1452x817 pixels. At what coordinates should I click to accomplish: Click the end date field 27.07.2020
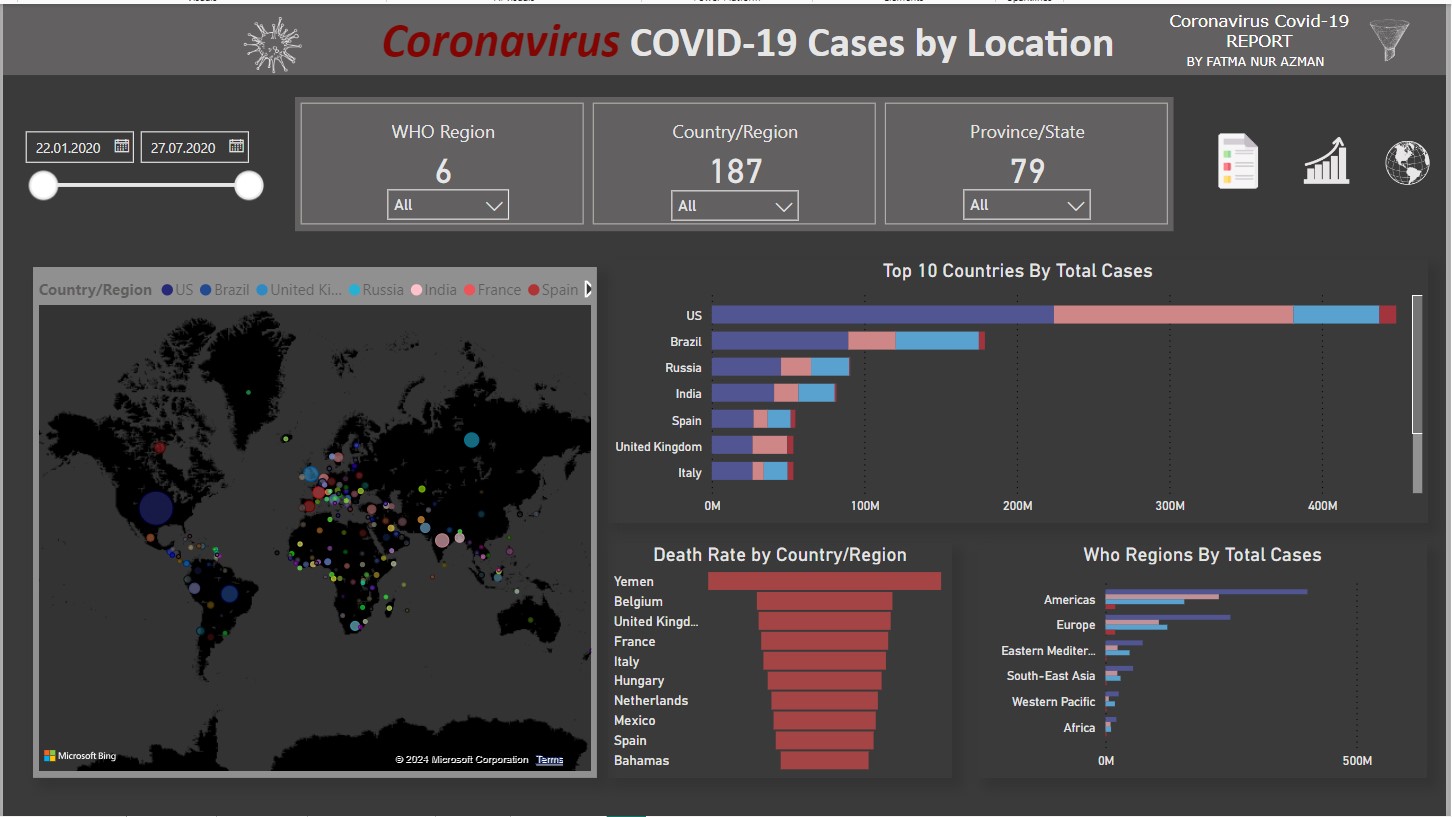click(195, 147)
